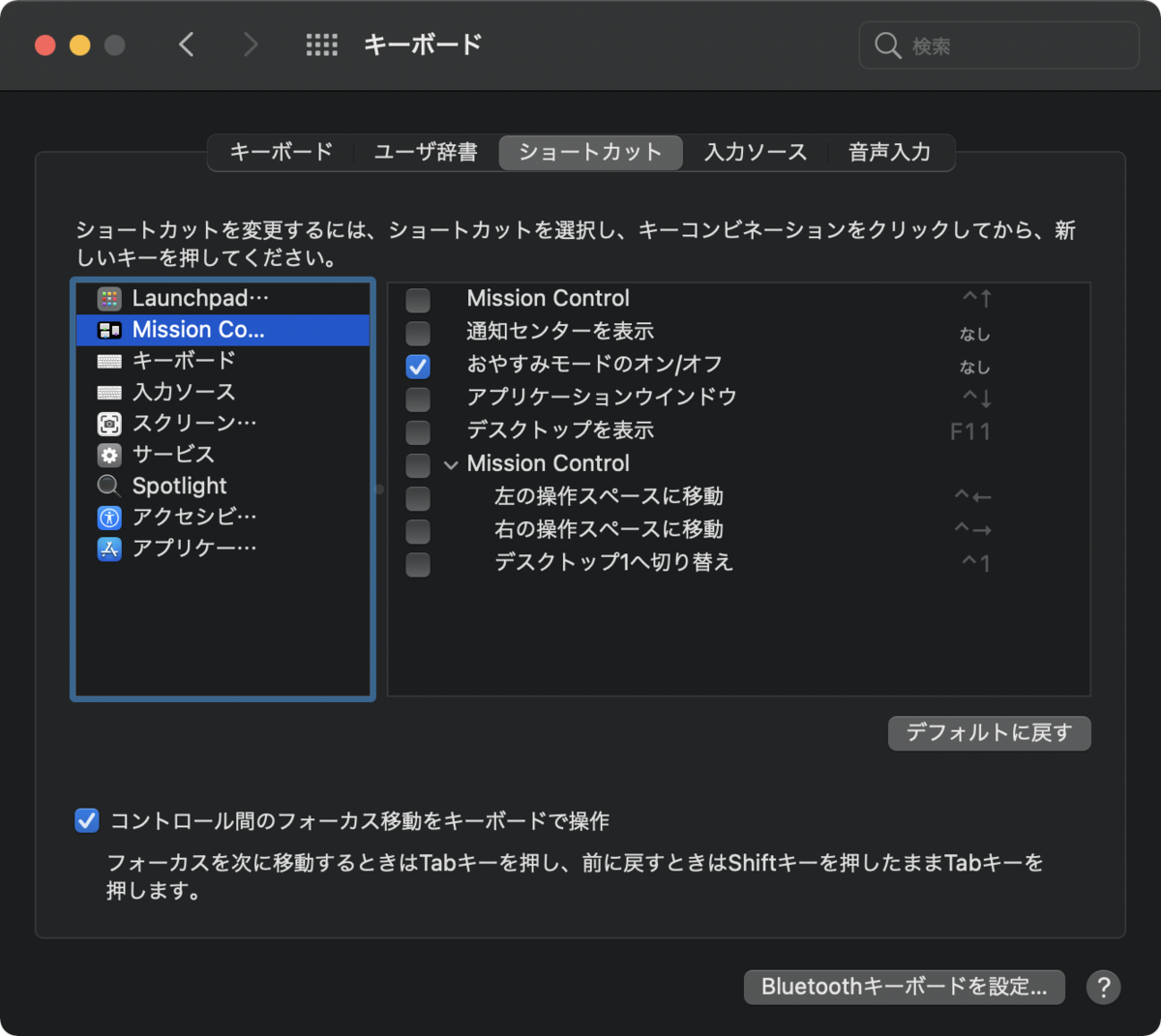Enable the デスクトップを表示 checkbox
Screen dimensions: 1161x1036
417,432
